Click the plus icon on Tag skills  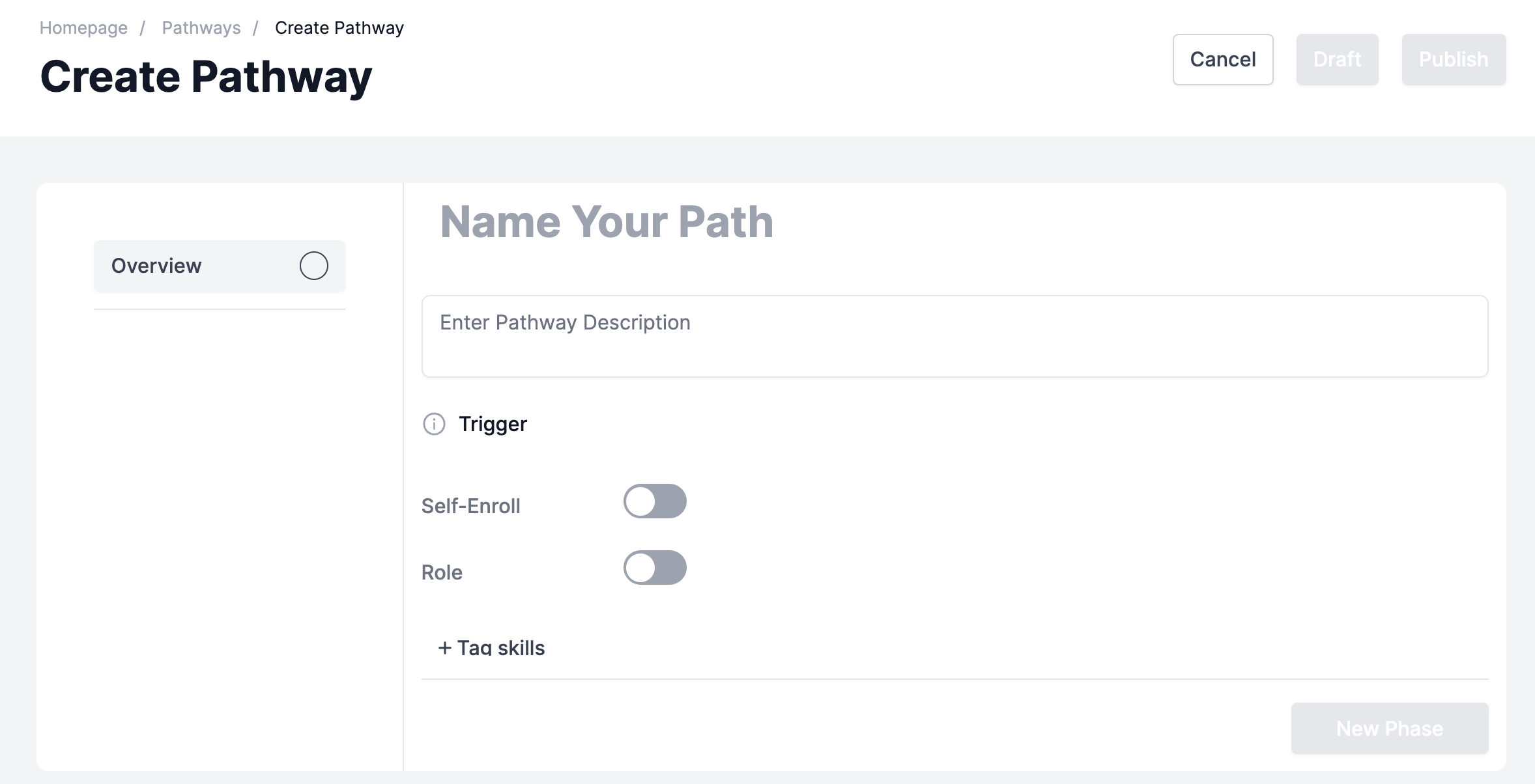point(446,647)
